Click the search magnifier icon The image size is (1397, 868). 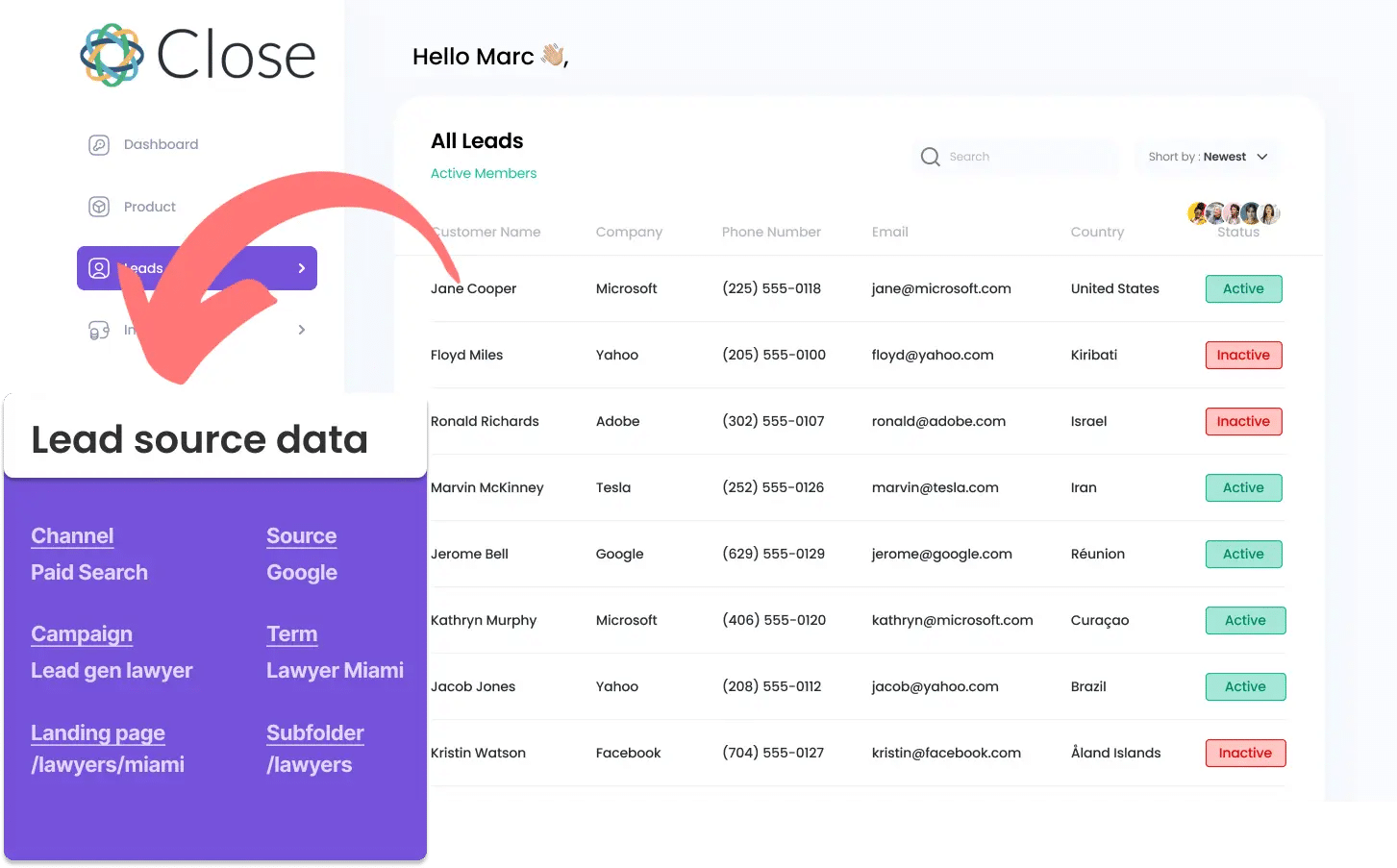[930, 157]
